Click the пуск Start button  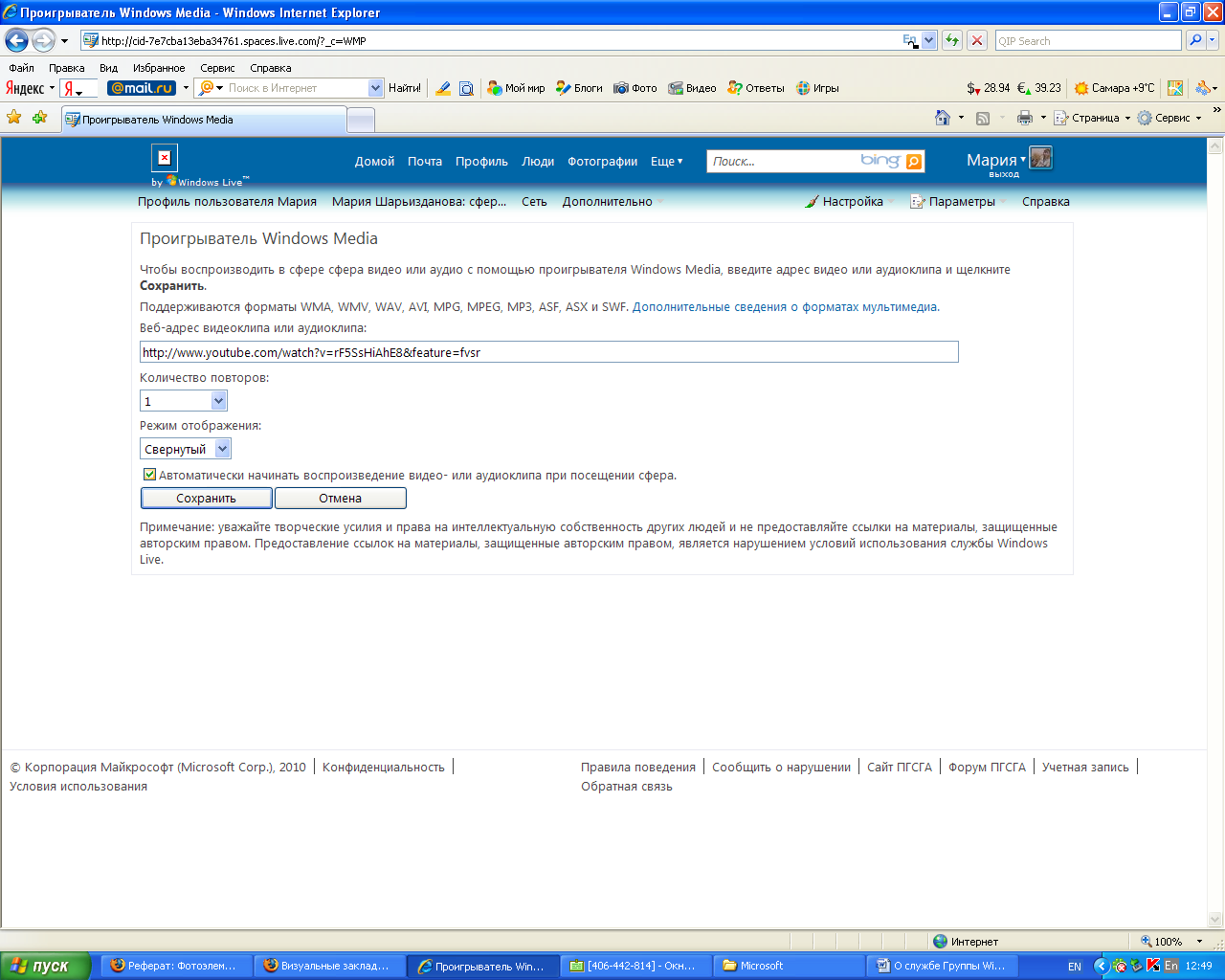45,966
